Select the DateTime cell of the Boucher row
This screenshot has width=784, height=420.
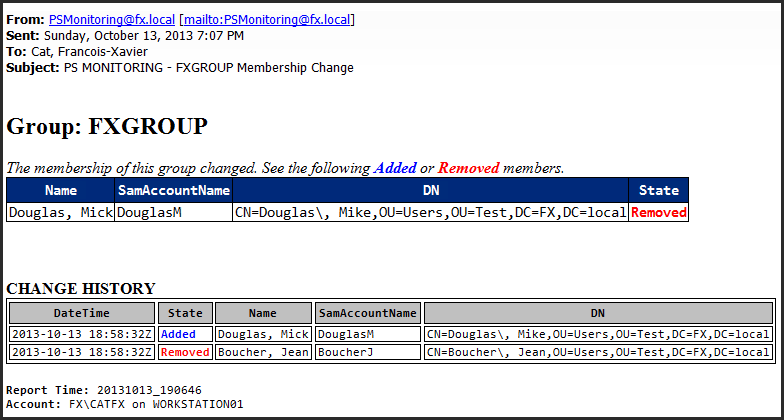pyautogui.click(x=82, y=352)
